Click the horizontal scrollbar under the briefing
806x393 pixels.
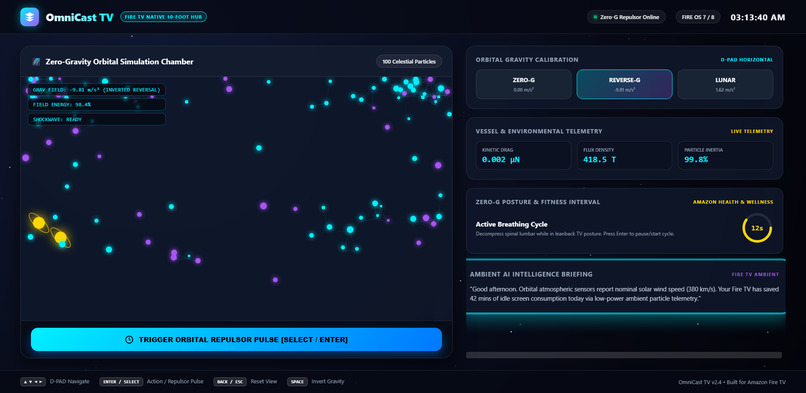(624, 355)
